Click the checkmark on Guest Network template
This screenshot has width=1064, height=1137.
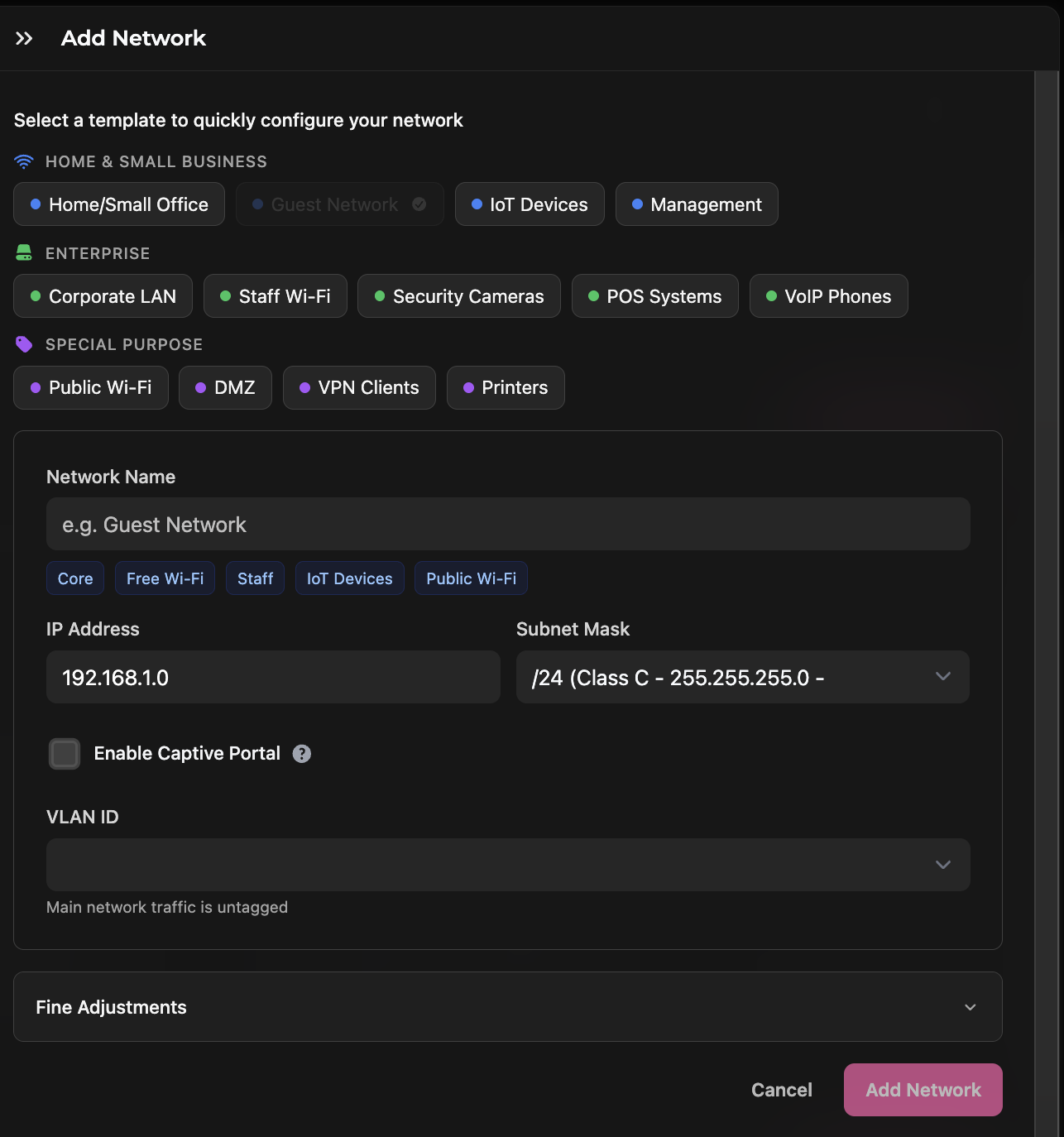419,204
